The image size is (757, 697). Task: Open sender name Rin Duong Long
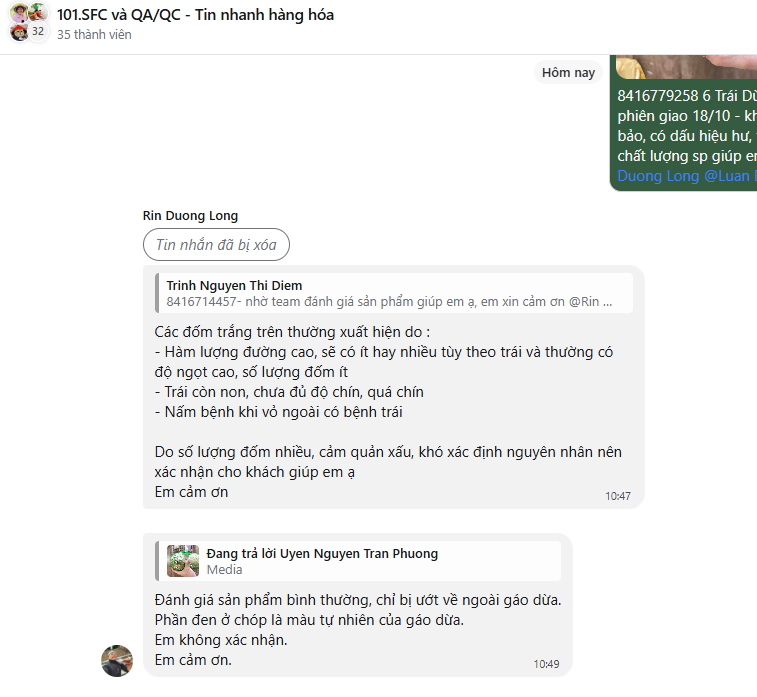tap(190, 216)
